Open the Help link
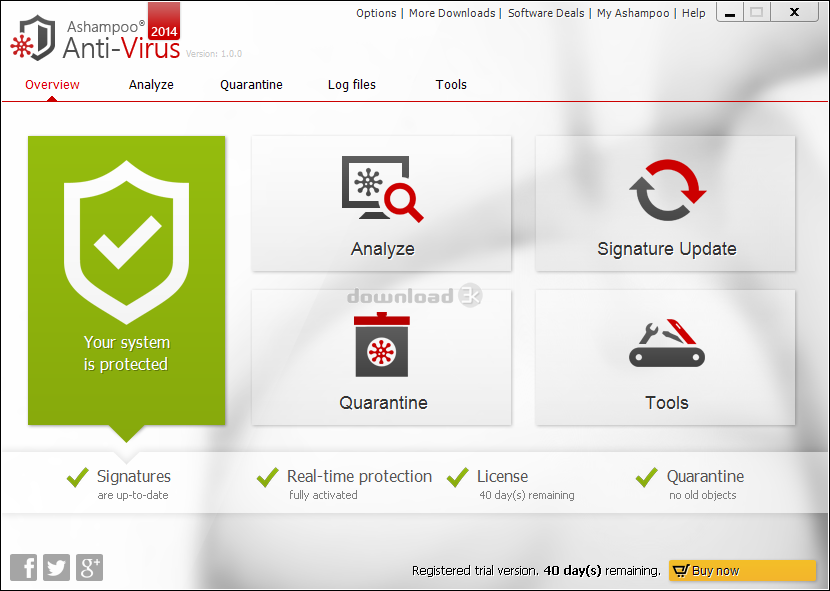The image size is (830, 591). tap(693, 13)
